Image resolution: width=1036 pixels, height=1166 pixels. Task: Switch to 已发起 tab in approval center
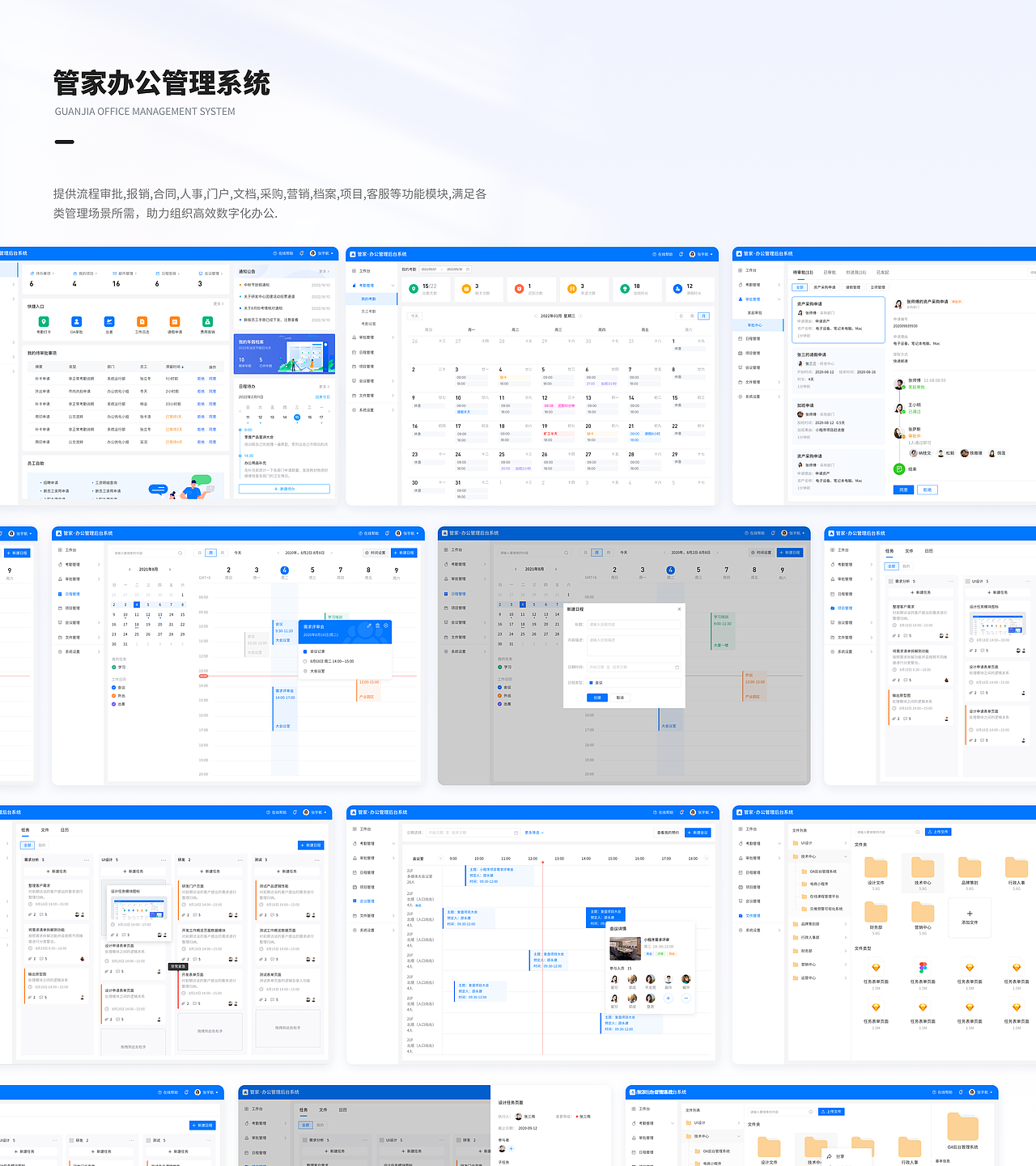point(883,272)
